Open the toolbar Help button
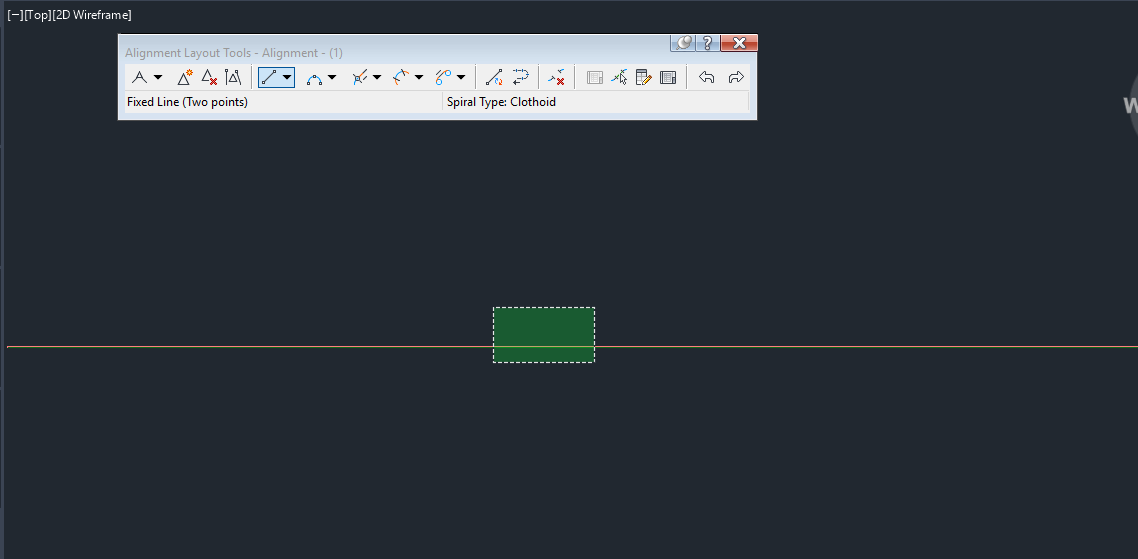The width and height of the screenshot is (1138, 559). coord(708,43)
